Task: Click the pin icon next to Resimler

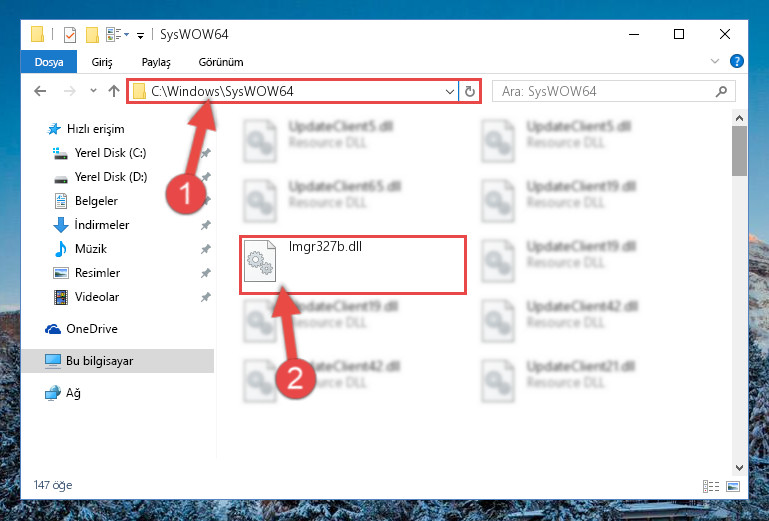Action: (205, 273)
